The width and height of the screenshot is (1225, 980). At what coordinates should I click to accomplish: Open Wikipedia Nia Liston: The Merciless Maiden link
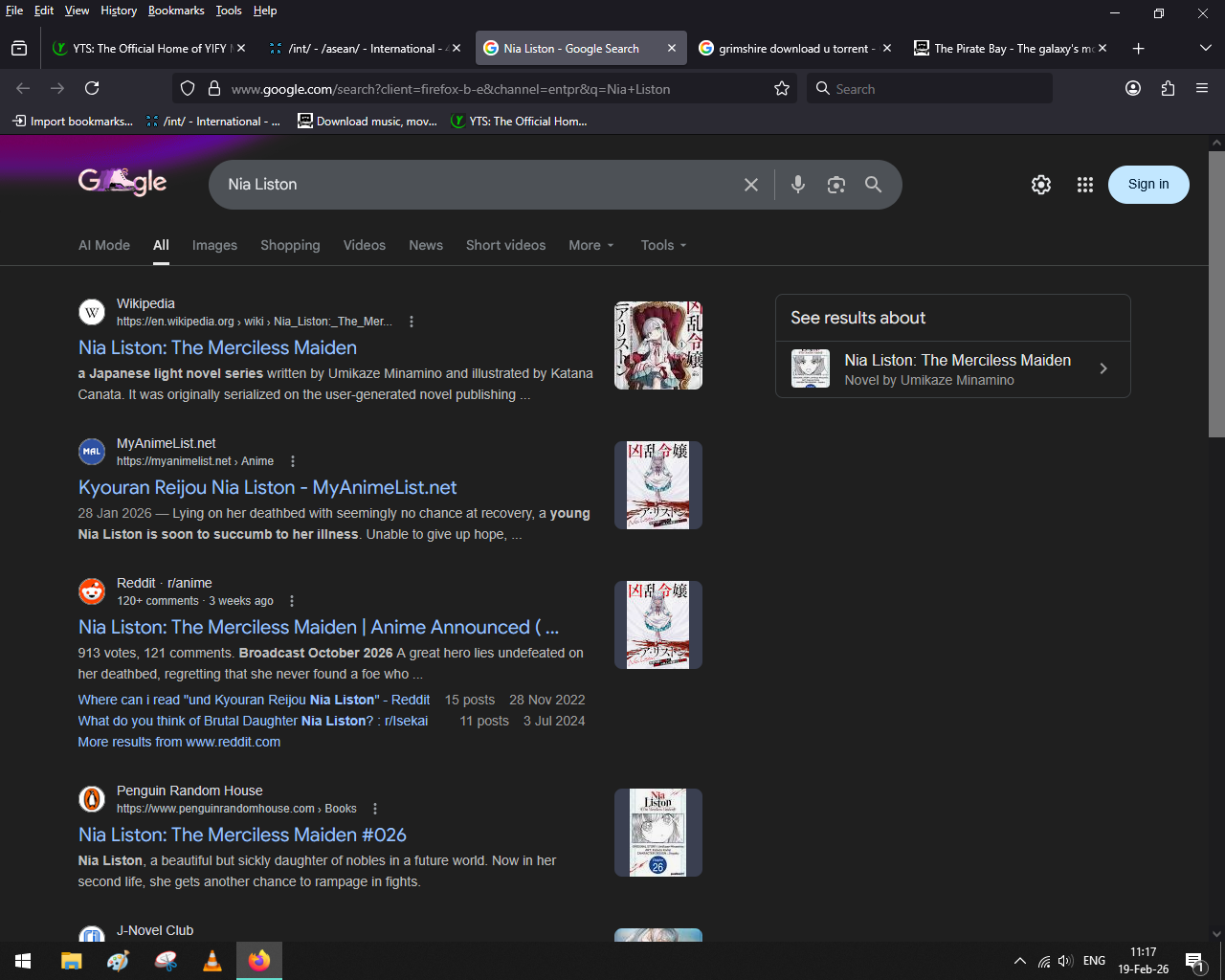217,347
